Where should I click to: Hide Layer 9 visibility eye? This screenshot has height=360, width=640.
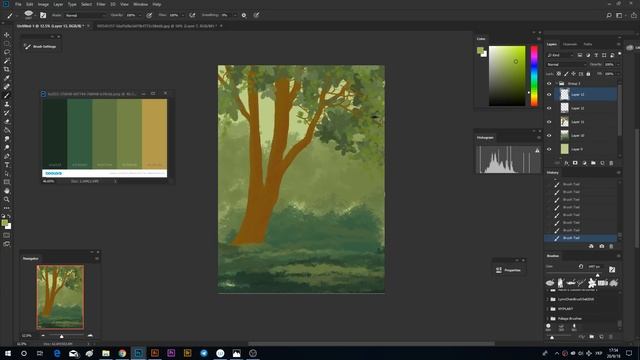point(549,149)
